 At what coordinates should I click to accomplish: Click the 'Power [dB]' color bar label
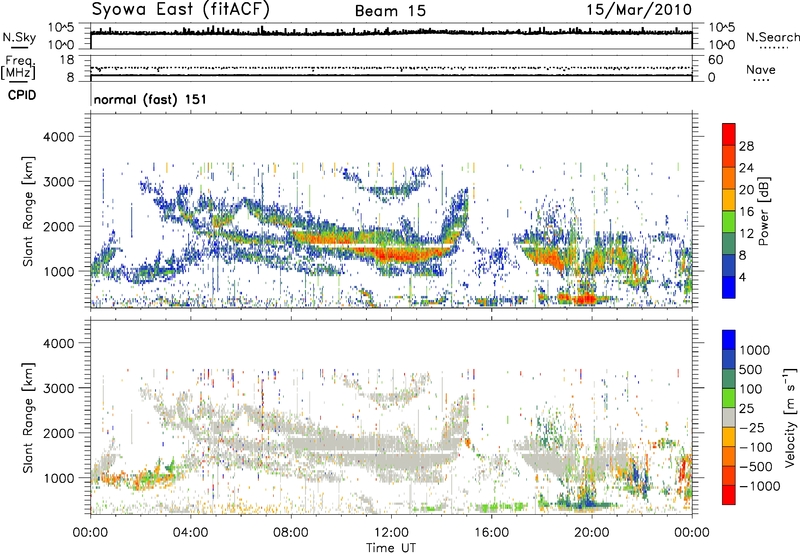pos(763,211)
